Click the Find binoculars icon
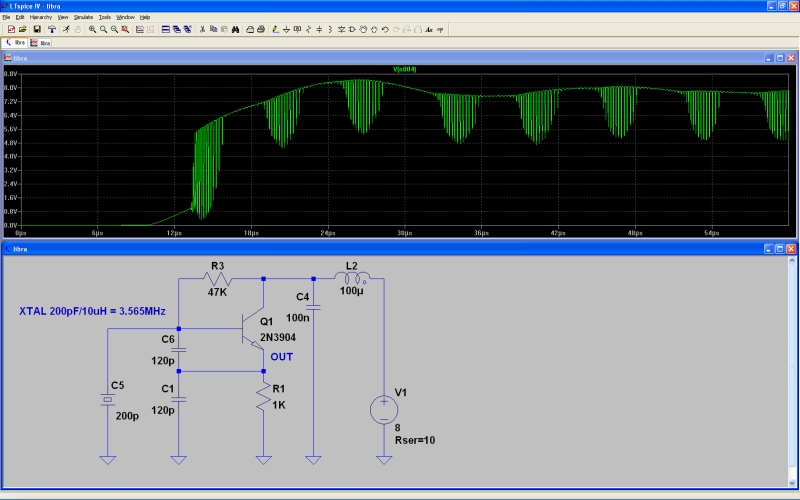Viewport: 800px width, 500px height. (236, 29)
